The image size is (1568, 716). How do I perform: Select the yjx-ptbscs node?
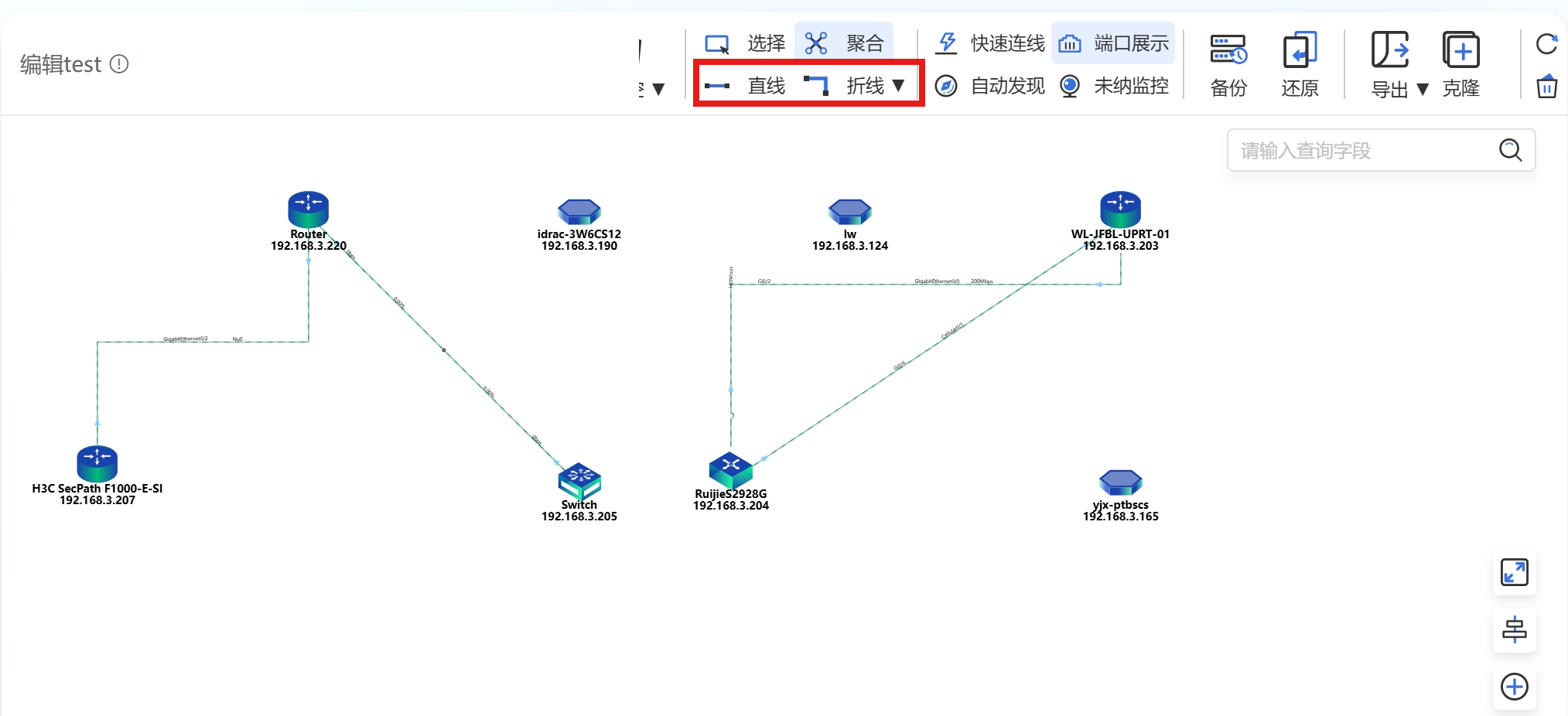pos(1121,482)
